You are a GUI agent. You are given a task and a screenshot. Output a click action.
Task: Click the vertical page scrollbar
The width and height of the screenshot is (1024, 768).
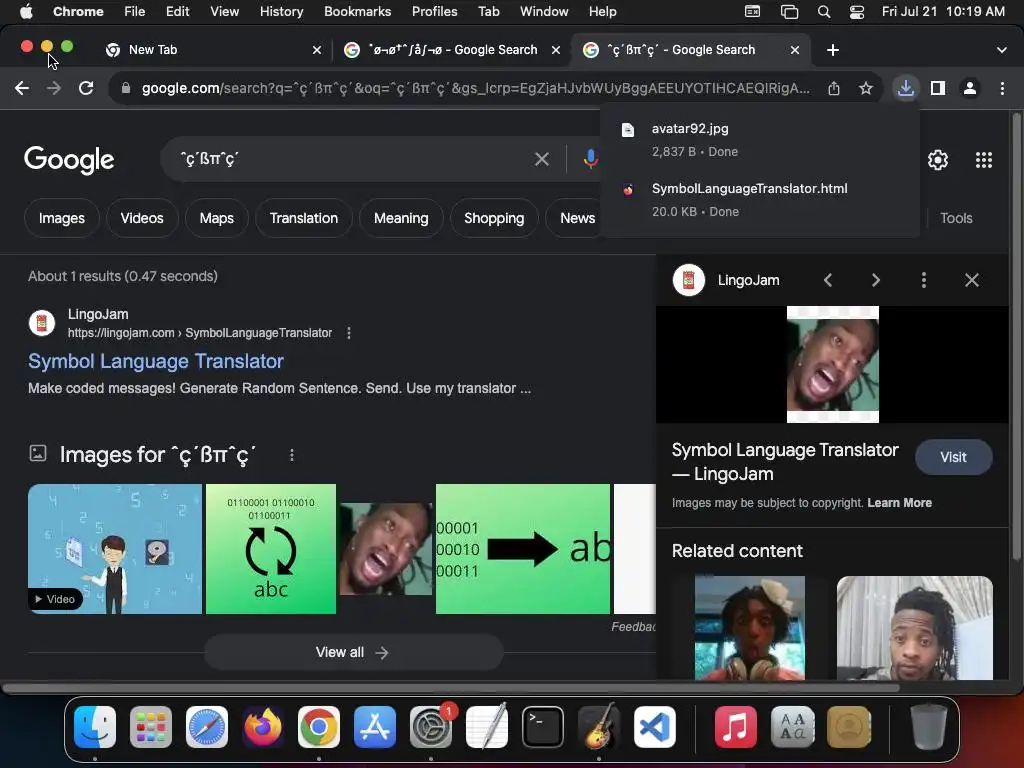coord(1016,336)
